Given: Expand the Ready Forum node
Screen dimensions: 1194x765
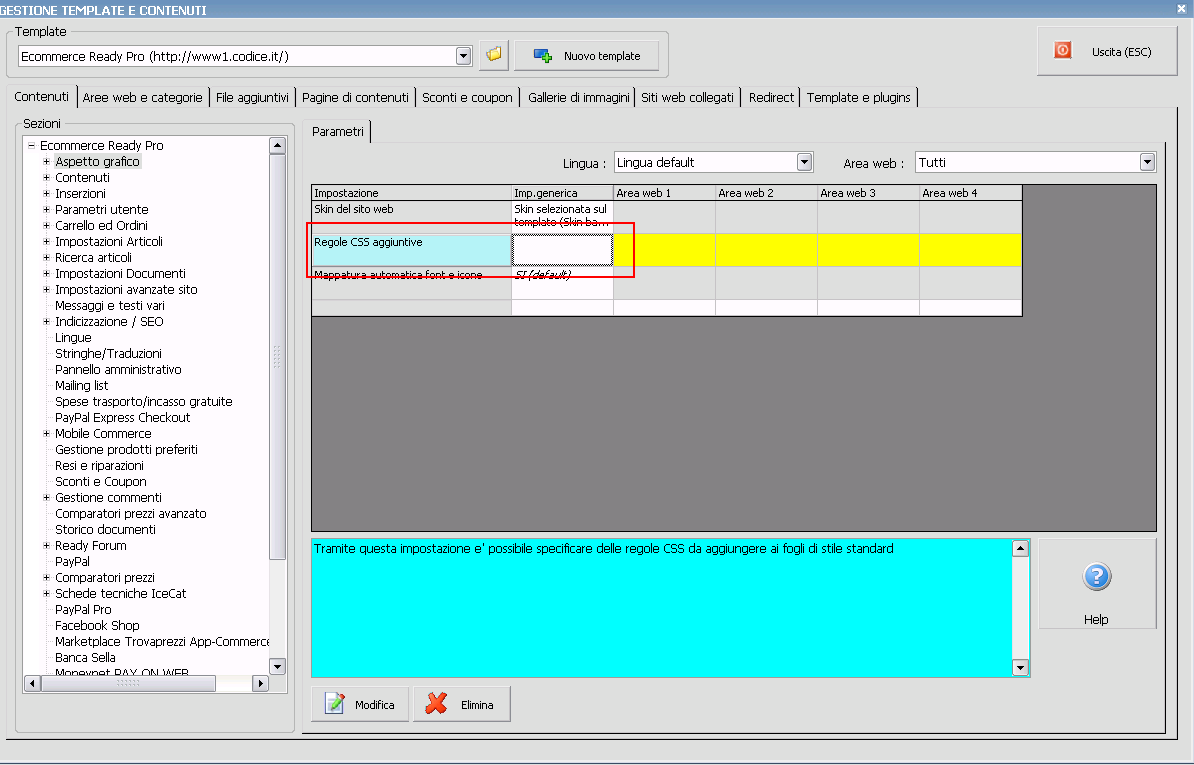Looking at the screenshot, I should (46, 545).
